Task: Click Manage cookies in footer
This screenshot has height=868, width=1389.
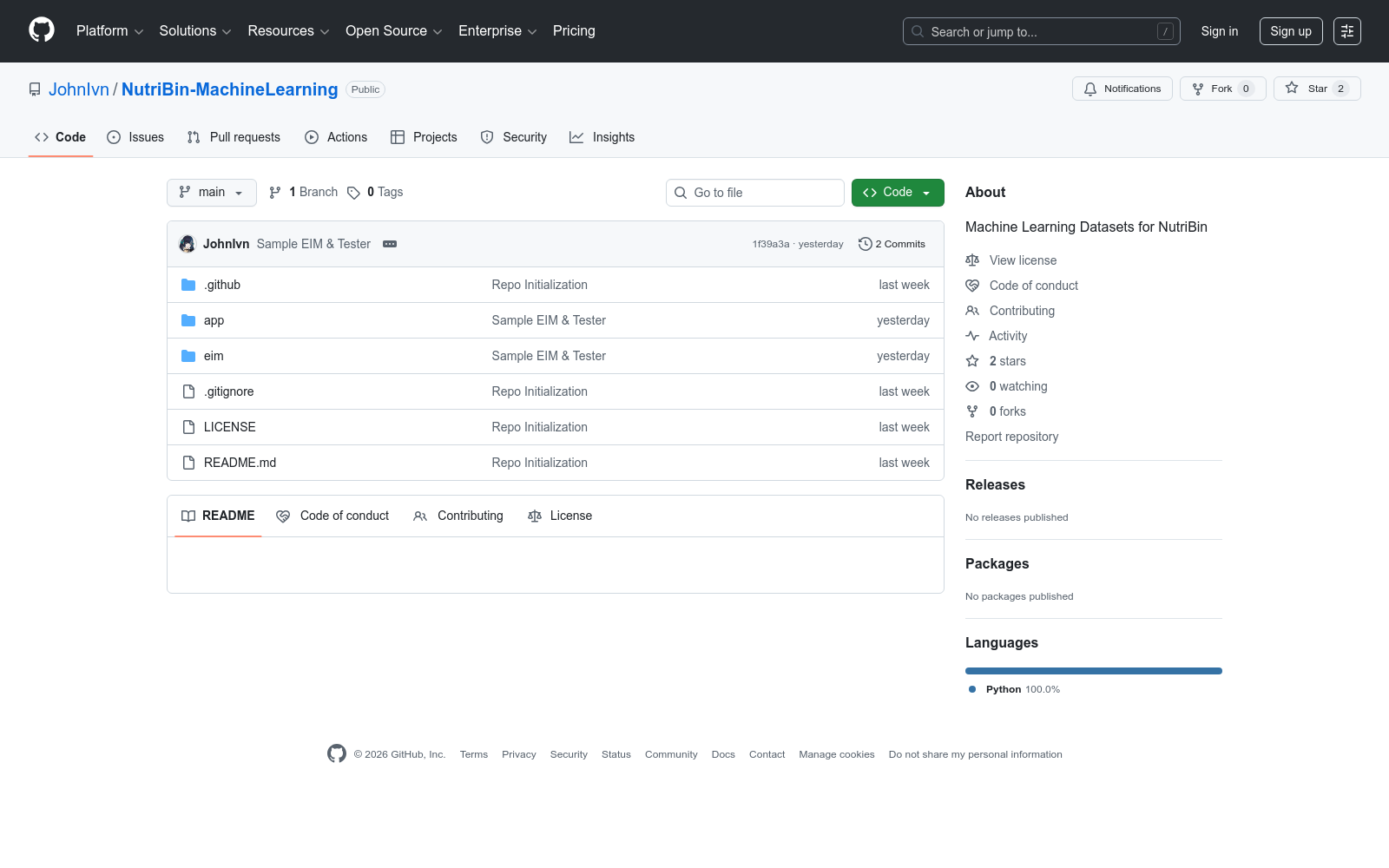Action: (837, 754)
